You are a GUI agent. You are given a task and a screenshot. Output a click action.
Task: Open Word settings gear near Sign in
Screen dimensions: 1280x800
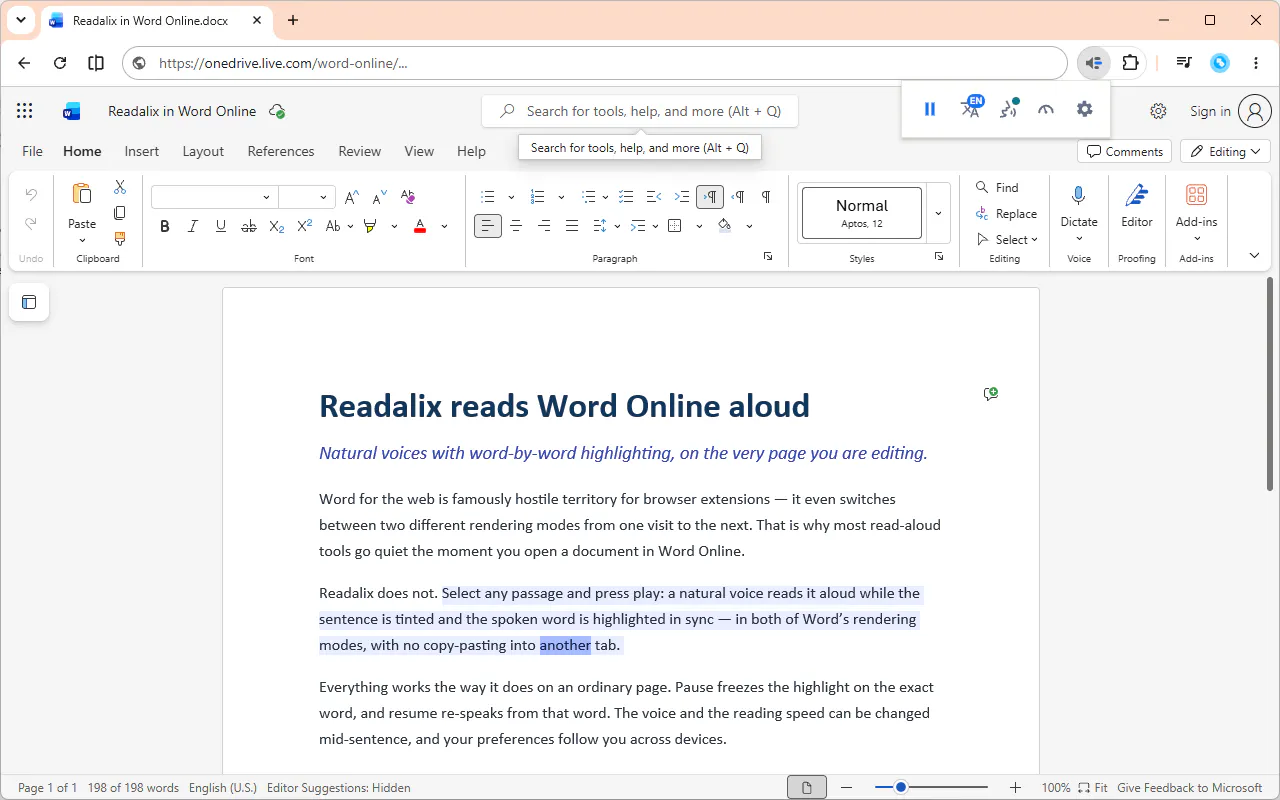[x=1158, y=111]
